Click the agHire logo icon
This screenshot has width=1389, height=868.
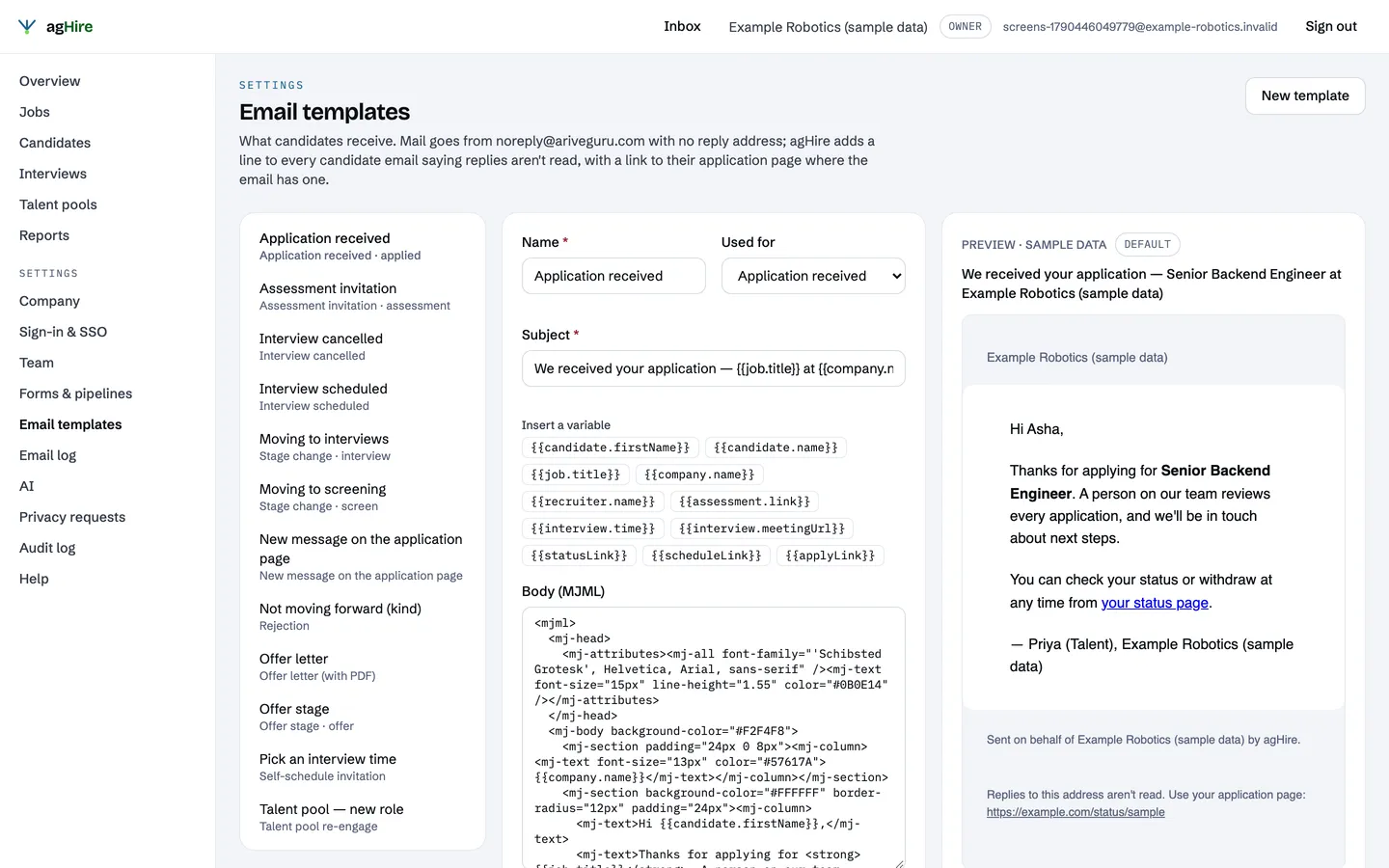(27, 27)
